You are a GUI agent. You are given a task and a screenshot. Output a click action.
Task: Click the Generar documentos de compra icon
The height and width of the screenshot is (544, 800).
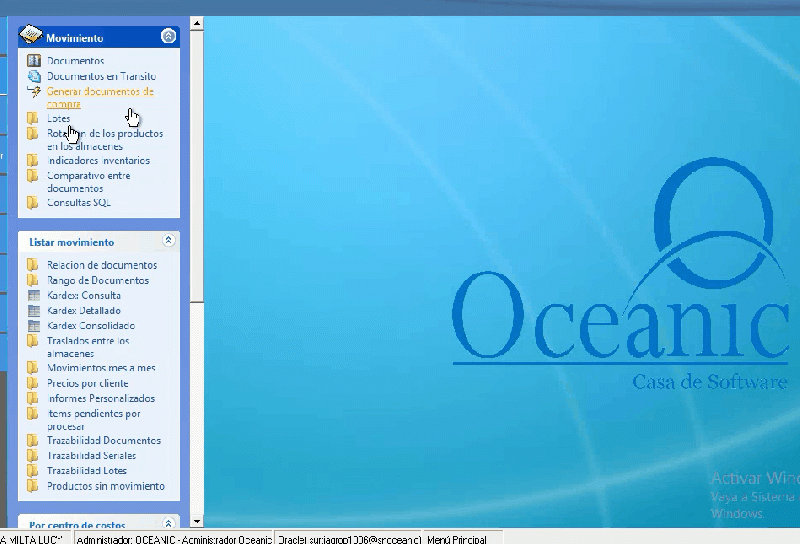[34, 91]
